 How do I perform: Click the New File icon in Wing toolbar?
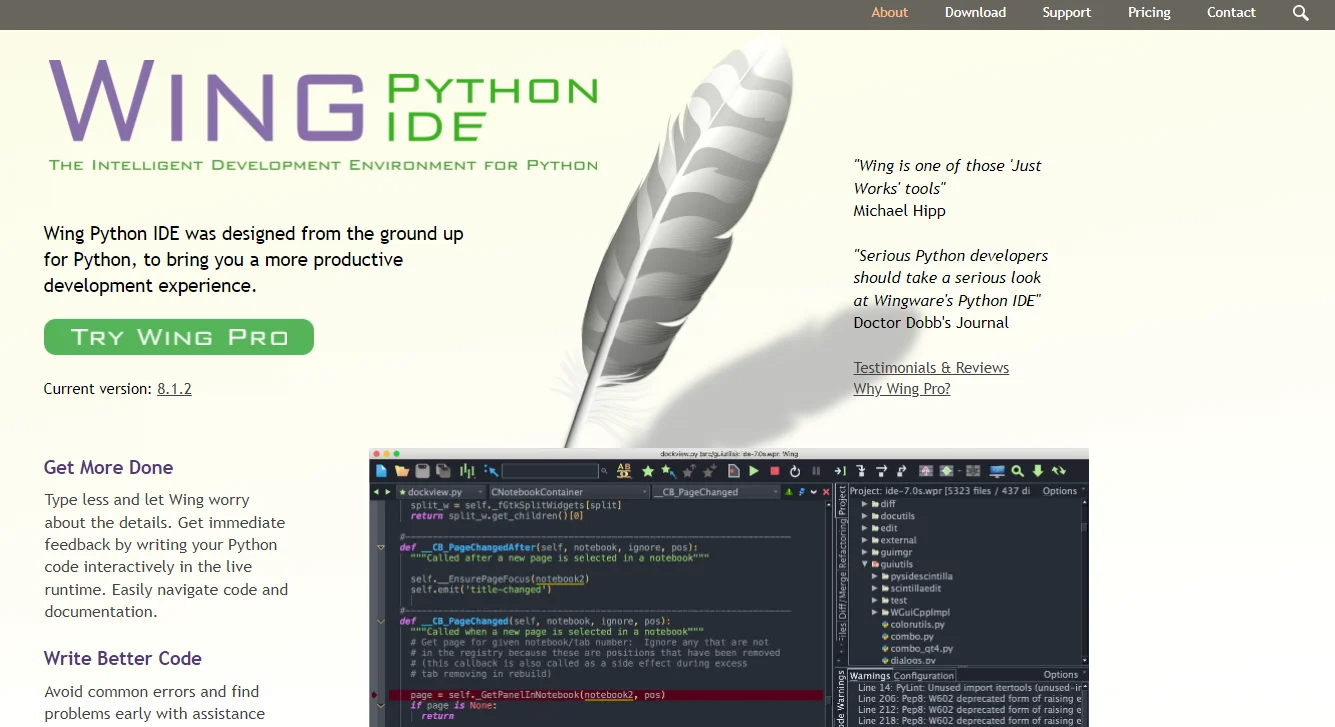(x=381, y=470)
